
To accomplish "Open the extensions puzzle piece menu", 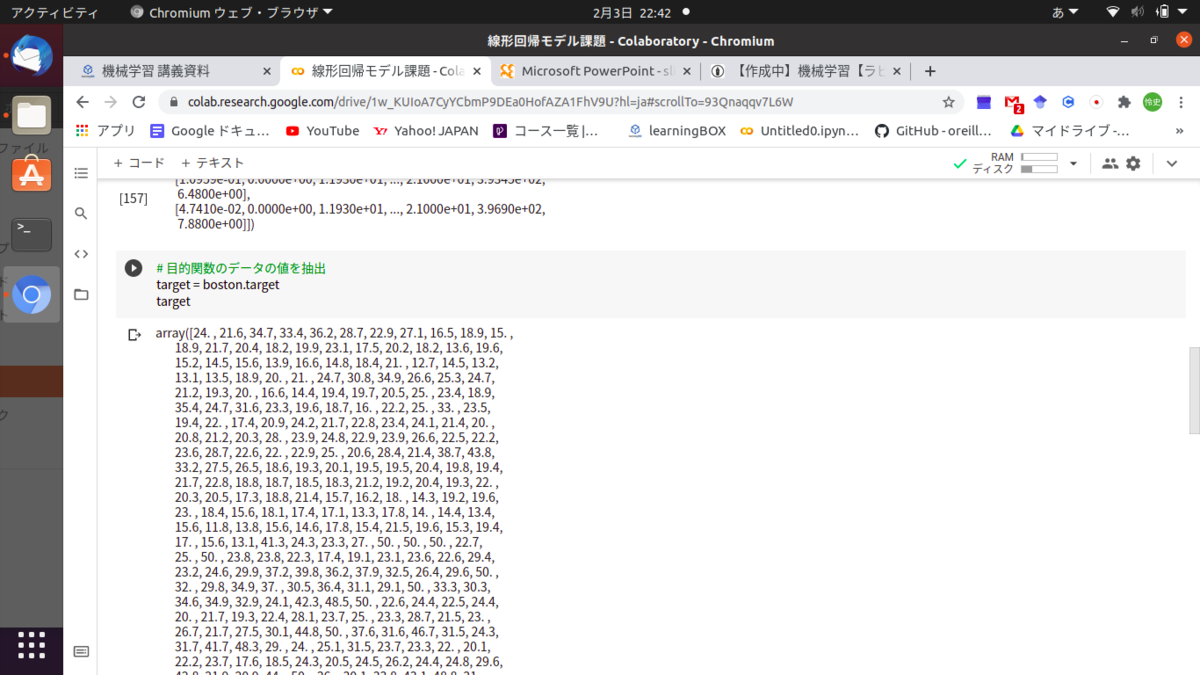I will point(1124,102).
